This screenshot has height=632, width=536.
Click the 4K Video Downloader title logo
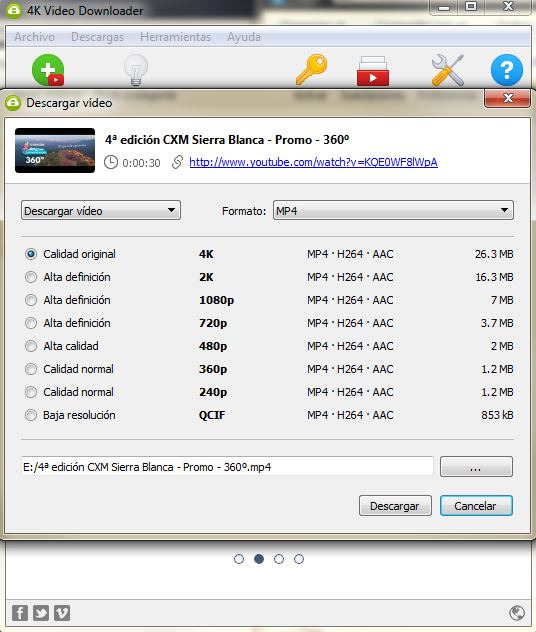point(13,10)
